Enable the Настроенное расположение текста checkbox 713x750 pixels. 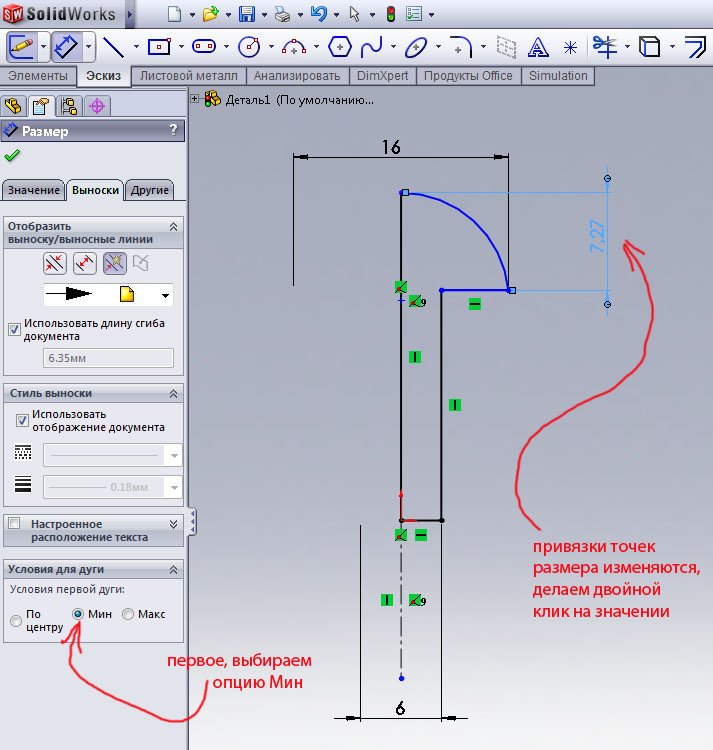click(14, 523)
